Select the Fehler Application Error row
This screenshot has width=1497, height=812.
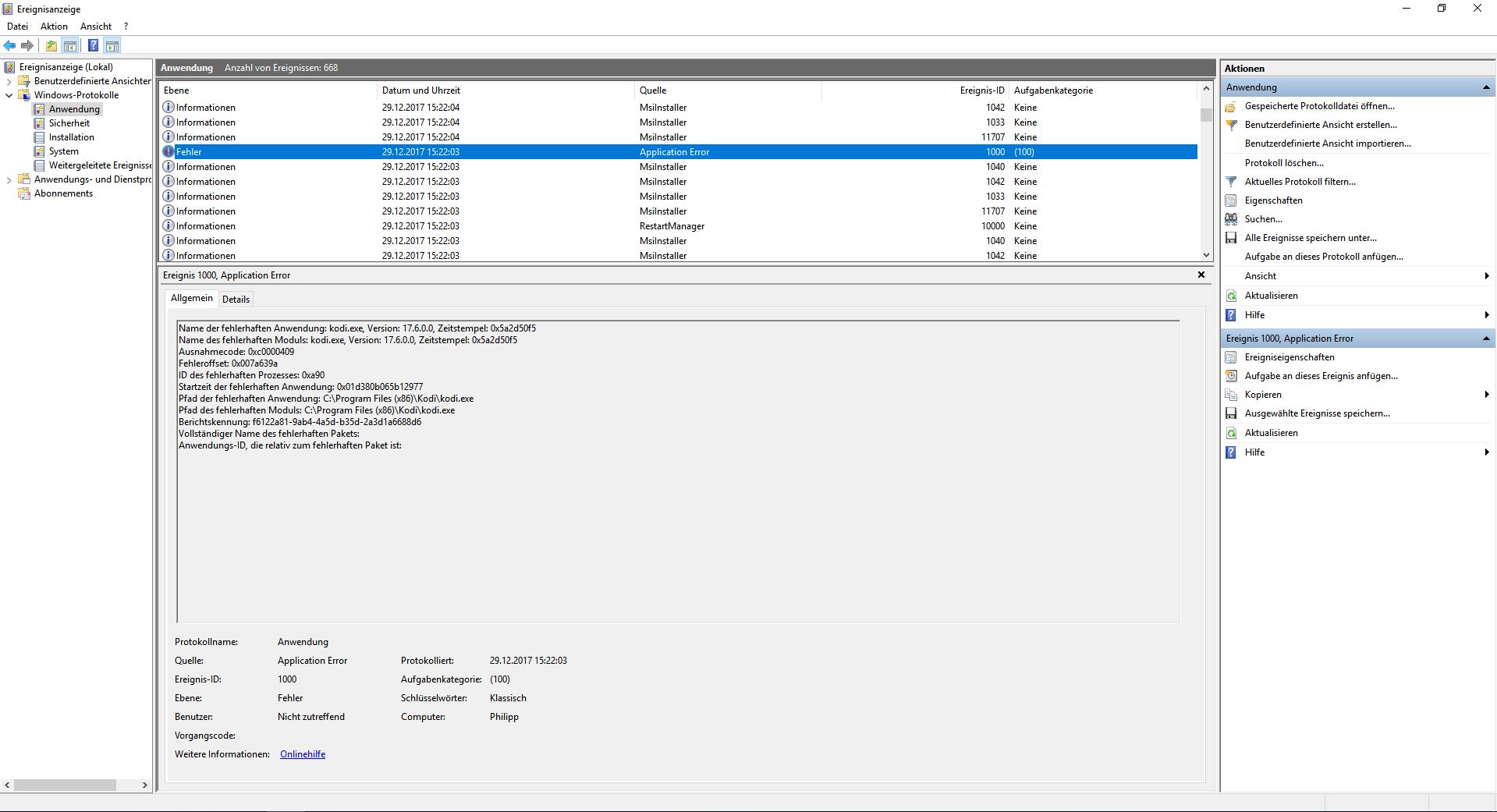[x=678, y=152]
